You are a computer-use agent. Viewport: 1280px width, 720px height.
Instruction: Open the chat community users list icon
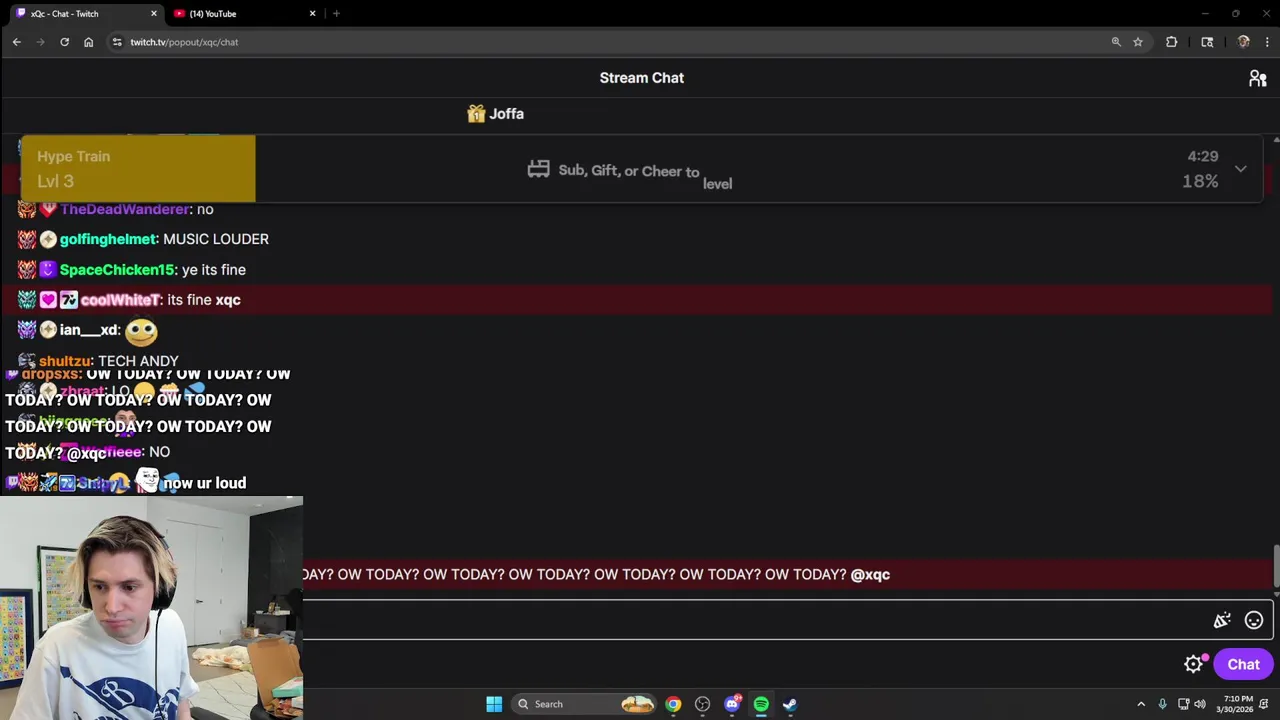coord(1257,78)
